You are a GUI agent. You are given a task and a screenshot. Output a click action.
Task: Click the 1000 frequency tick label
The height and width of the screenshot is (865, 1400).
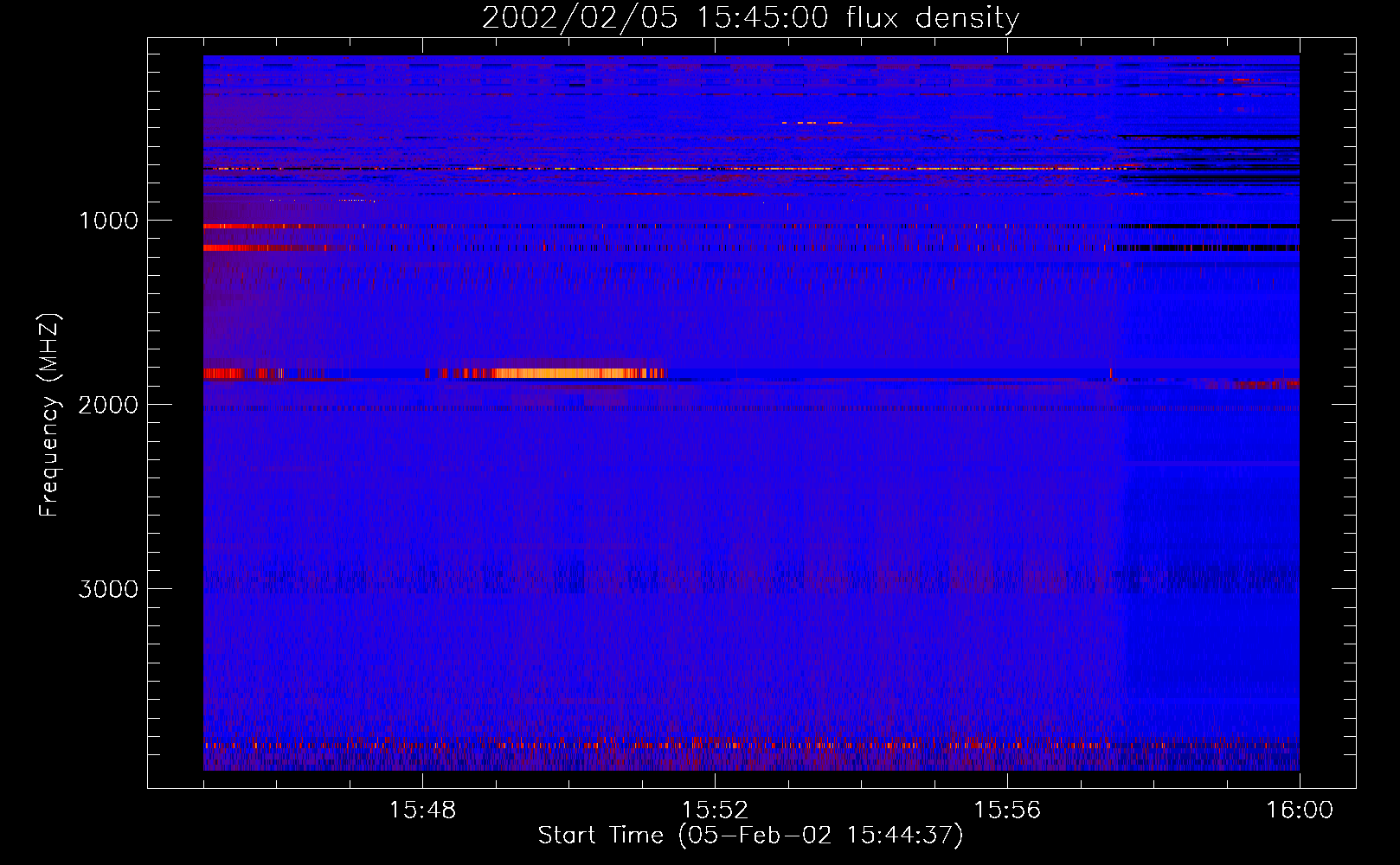coord(108,221)
